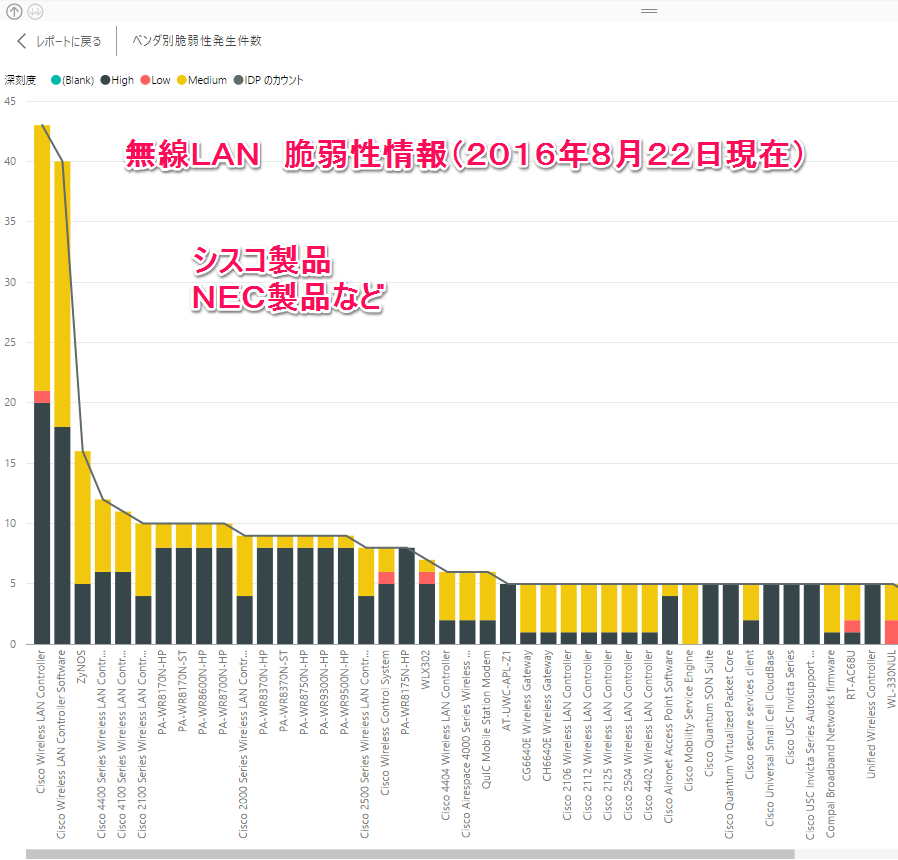
Task: Click Cisco Universal Small Cell CloudBase axis label
Action: pyautogui.click(x=770, y=738)
